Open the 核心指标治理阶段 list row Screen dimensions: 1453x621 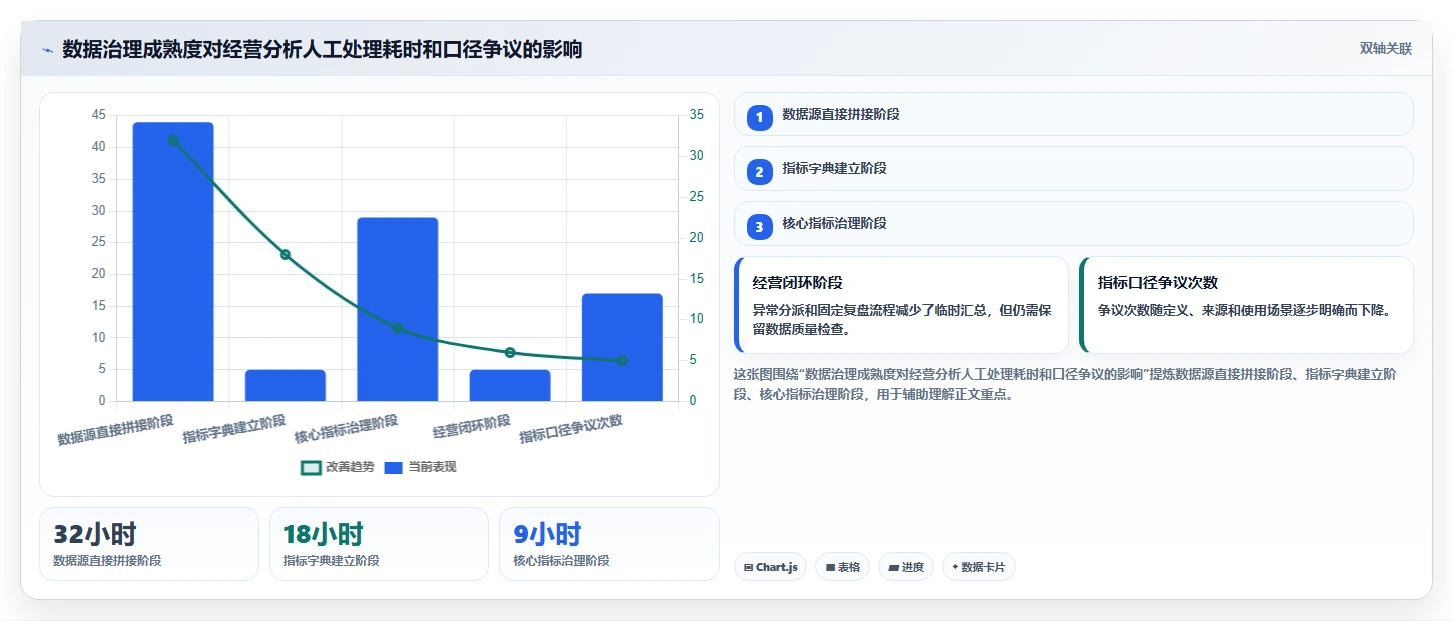click(x=1073, y=223)
